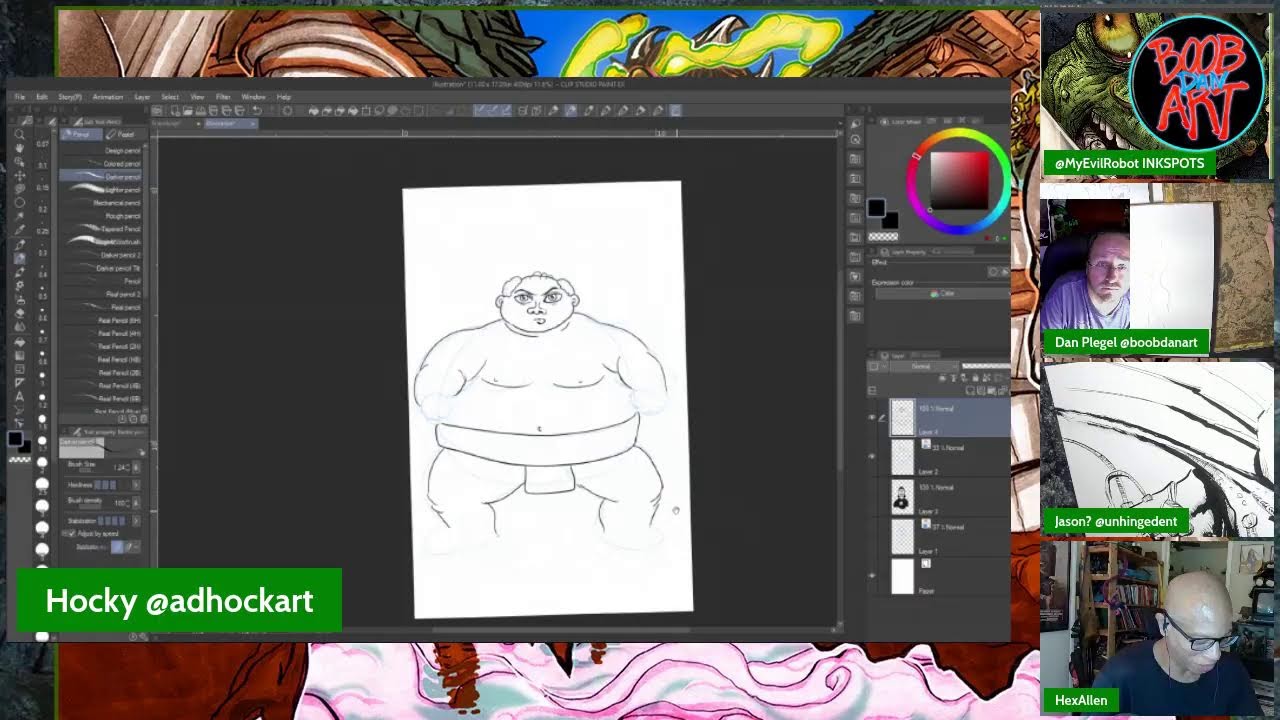Open the layer blending mode dropdown

click(920, 366)
